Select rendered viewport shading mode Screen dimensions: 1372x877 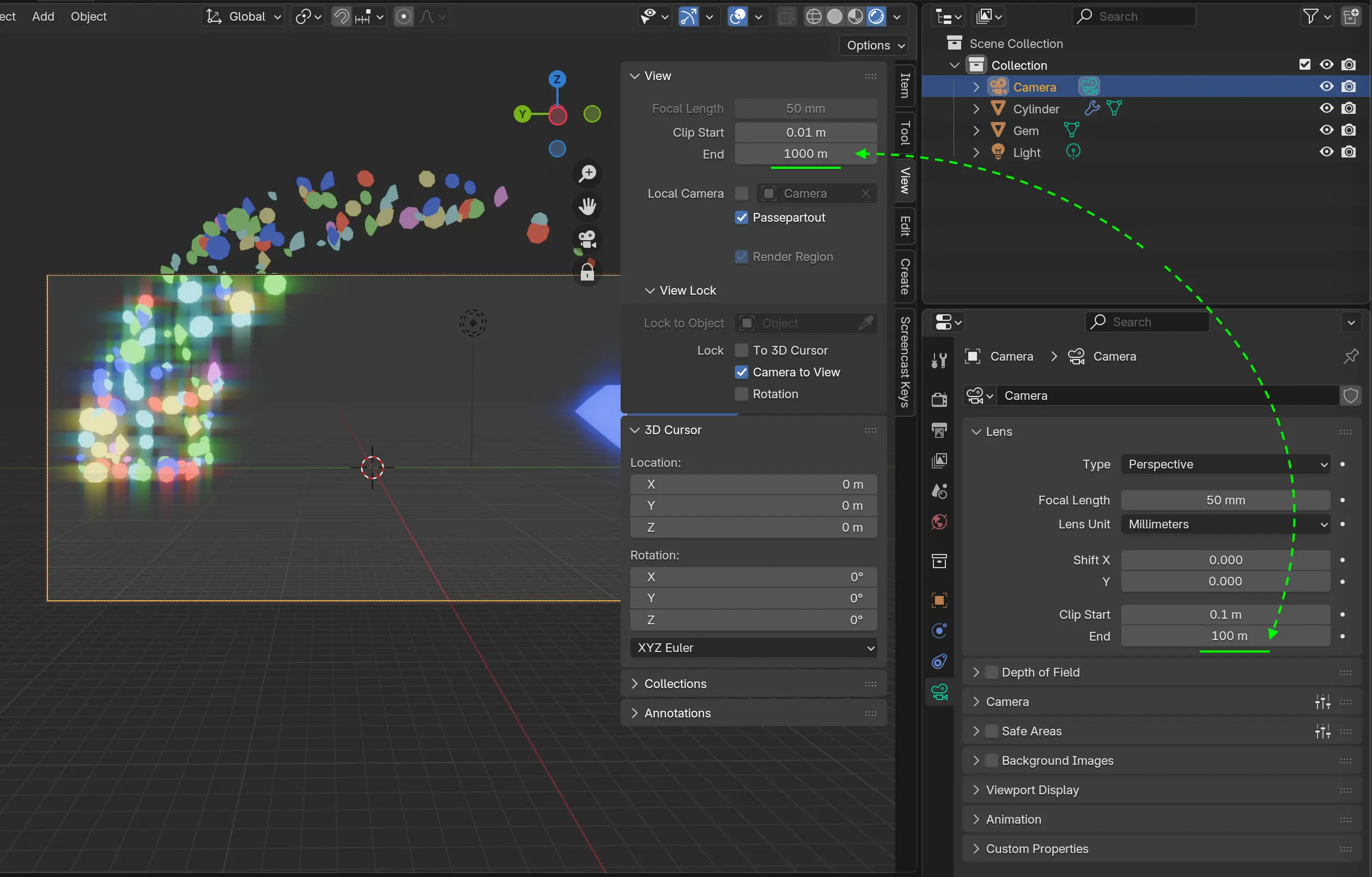click(876, 16)
